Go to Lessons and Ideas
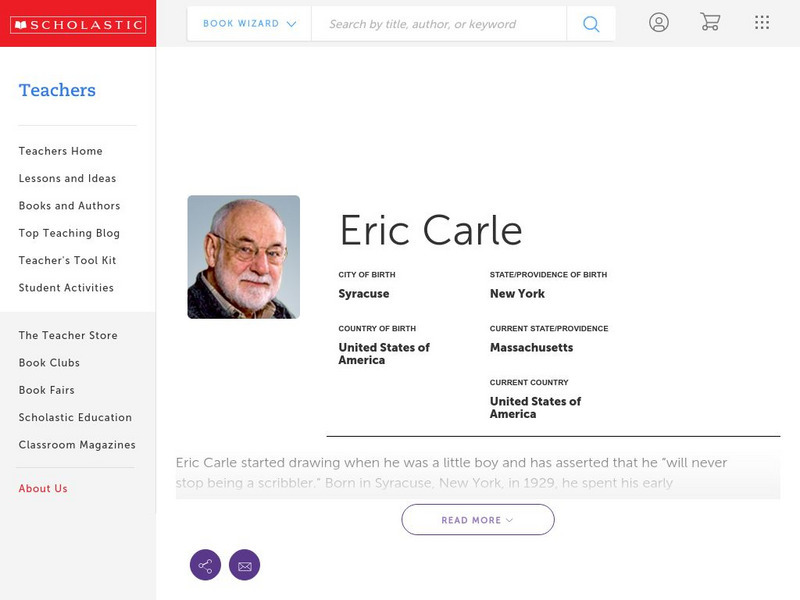 click(x=67, y=179)
